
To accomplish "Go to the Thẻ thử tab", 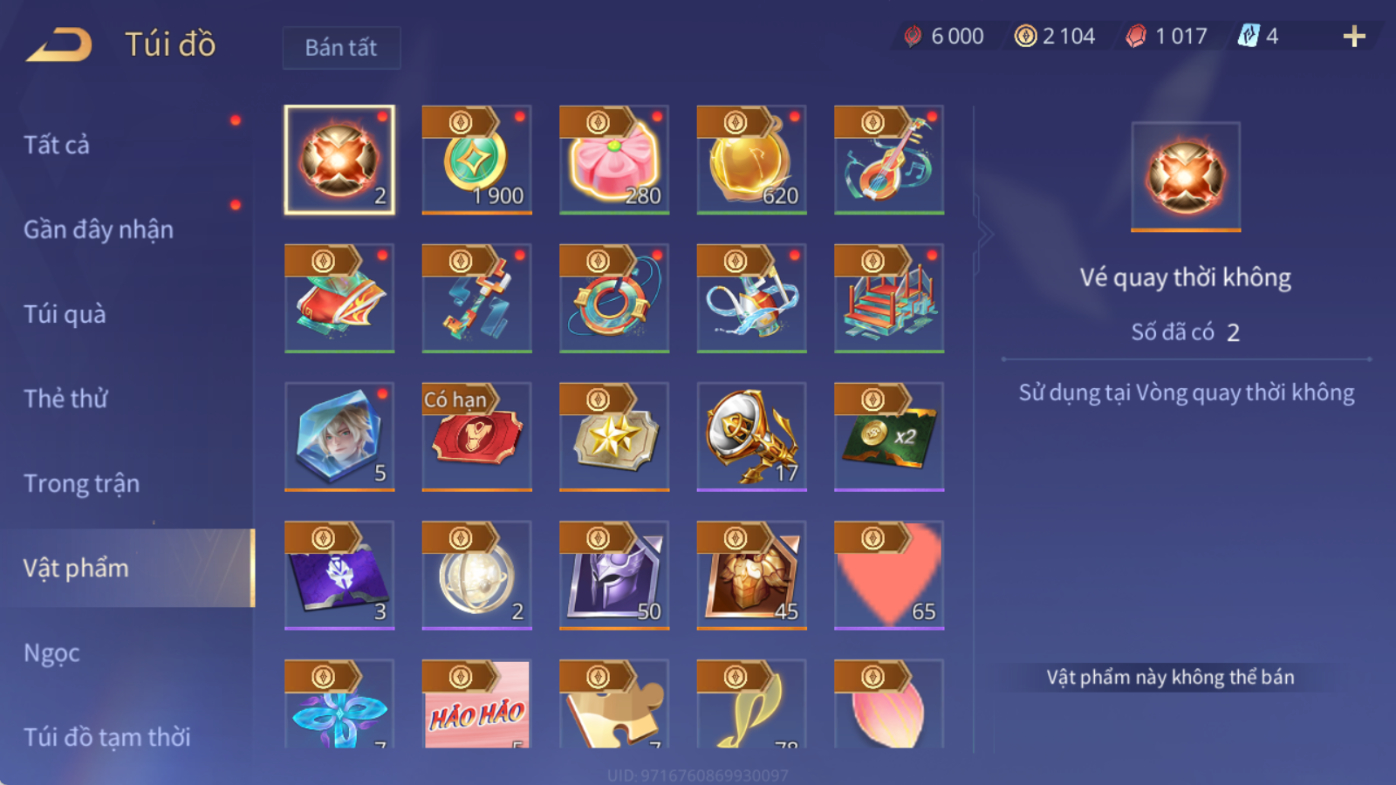I will 66,398.
